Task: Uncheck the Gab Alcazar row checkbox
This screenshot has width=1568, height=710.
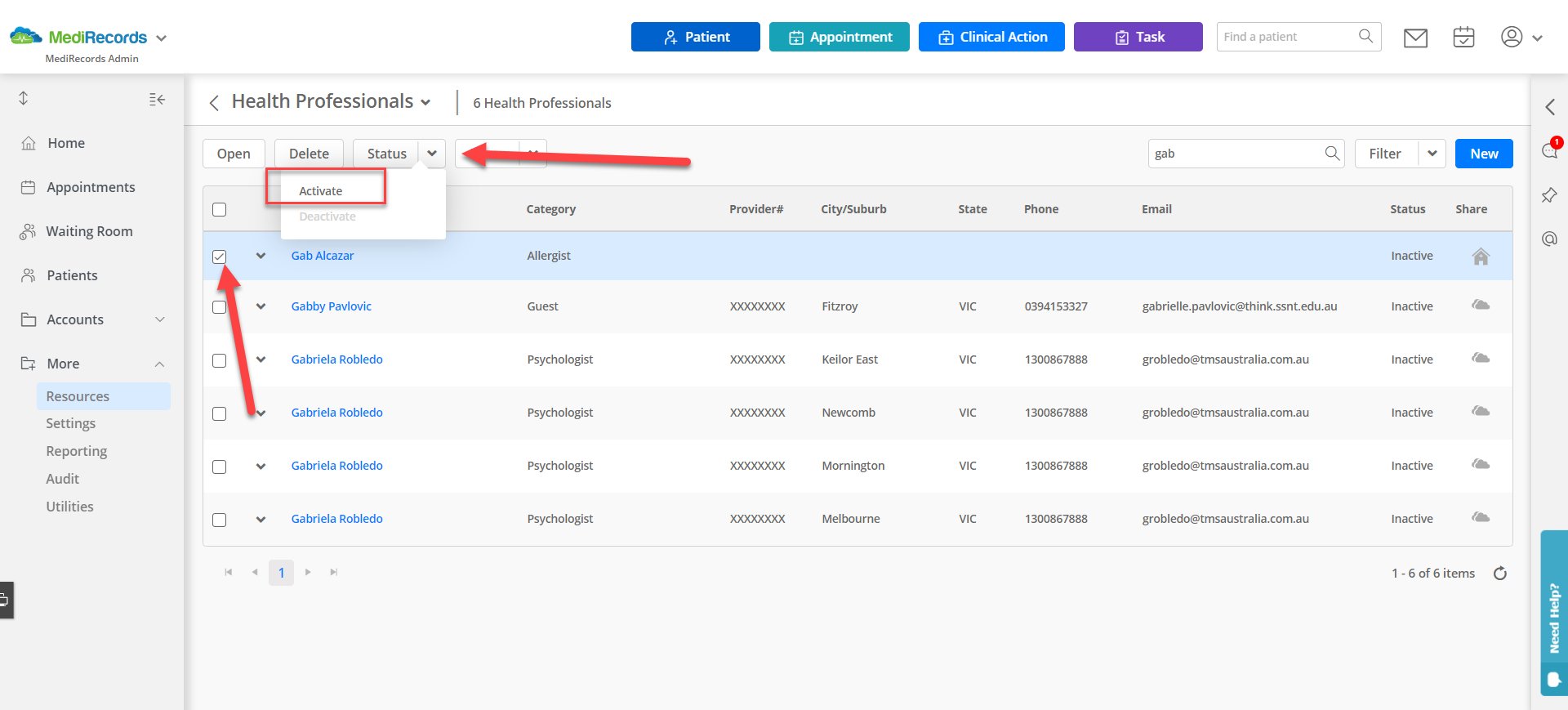Action: (x=219, y=257)
